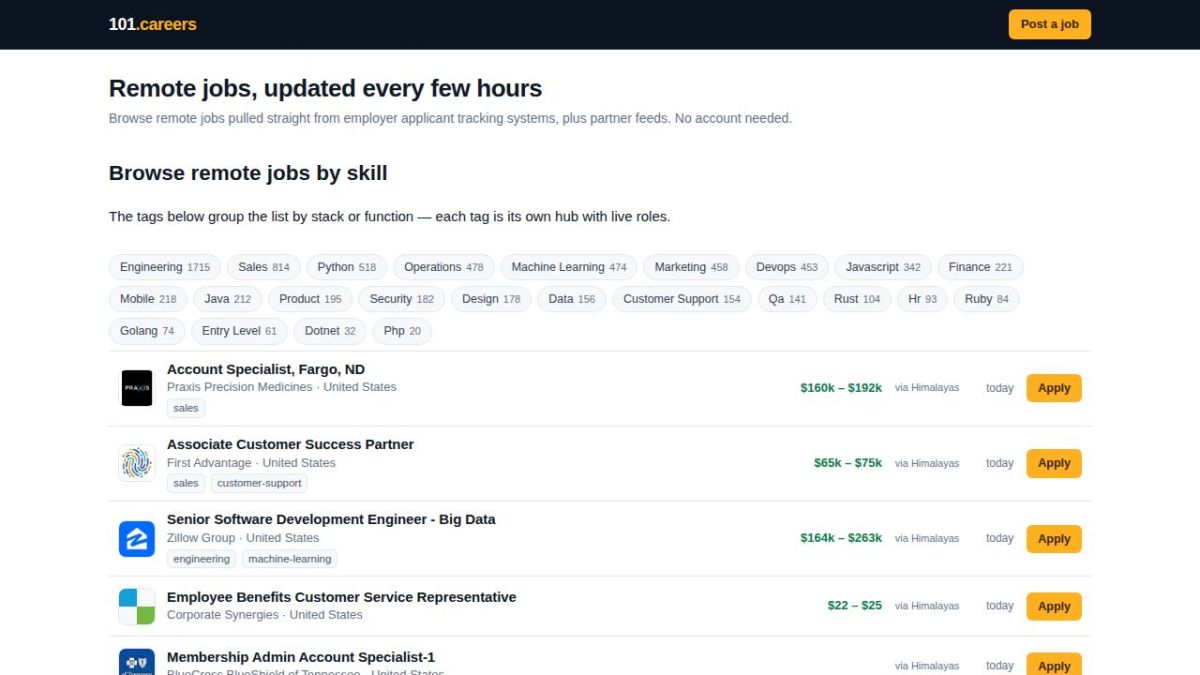
Task: Click the Post a job button
Action: pos(1049,24)
